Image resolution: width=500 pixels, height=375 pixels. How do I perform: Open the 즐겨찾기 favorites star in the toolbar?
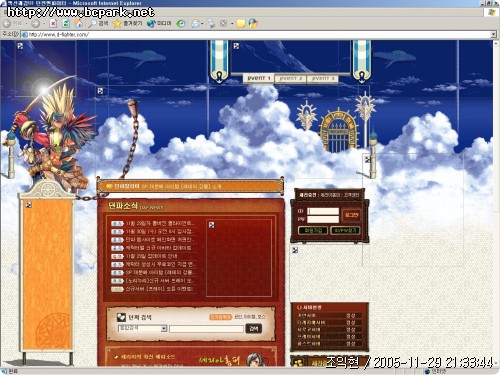[127, 23]
